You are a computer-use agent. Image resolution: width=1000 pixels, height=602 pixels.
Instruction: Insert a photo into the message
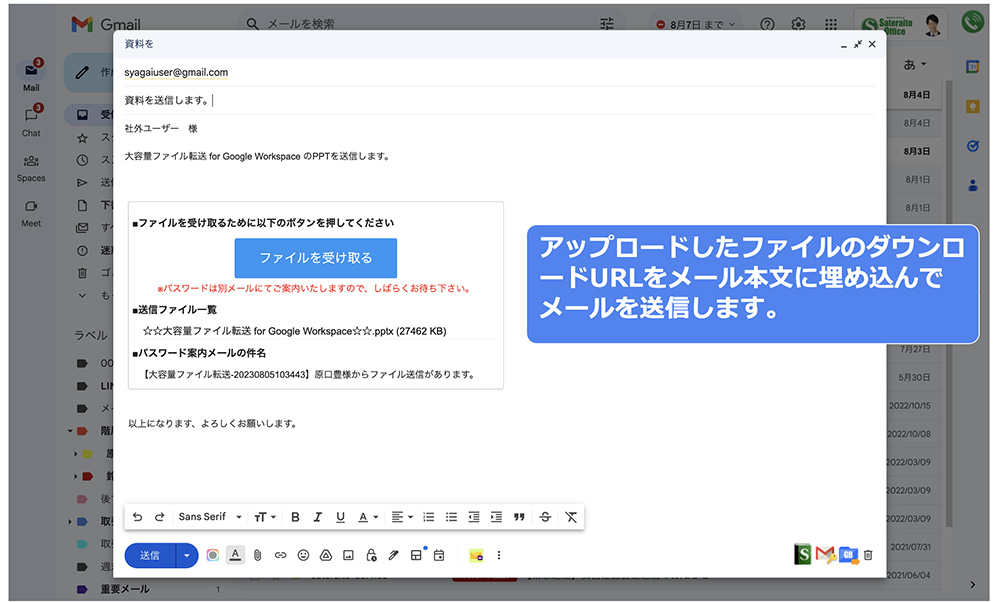click(x=348, y=555)
